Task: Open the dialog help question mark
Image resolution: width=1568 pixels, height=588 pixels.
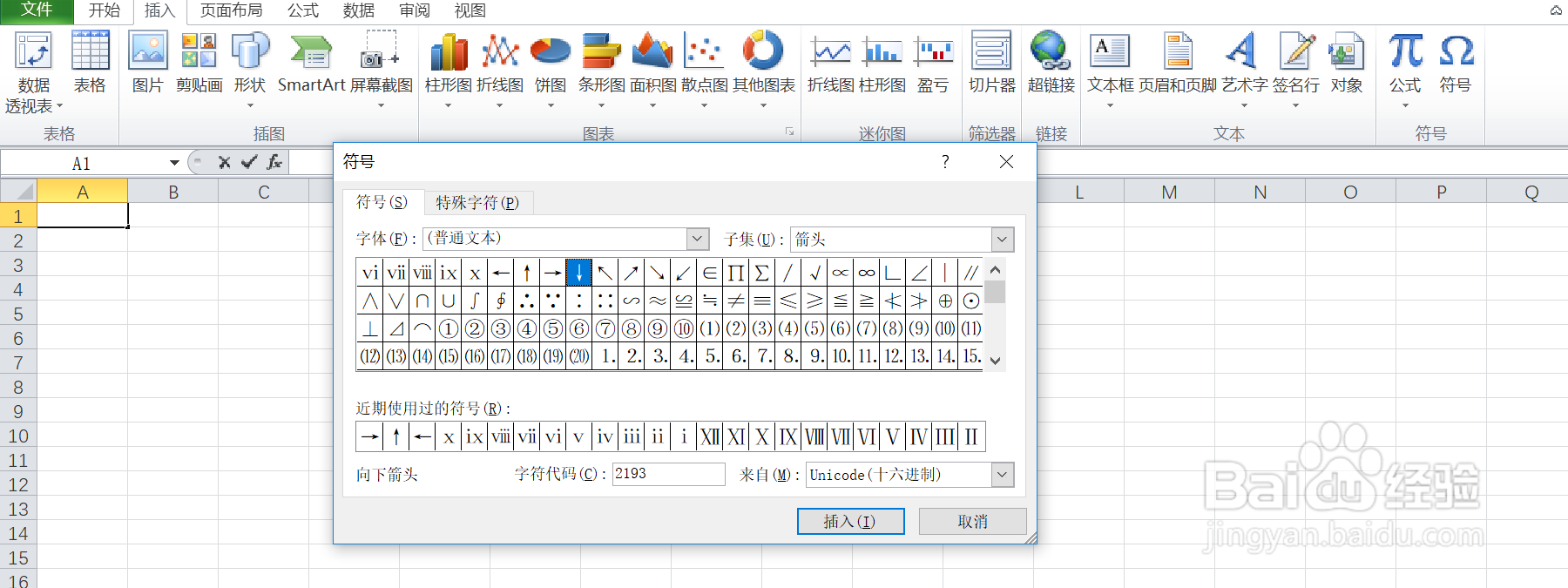Action: pos(945,161)
